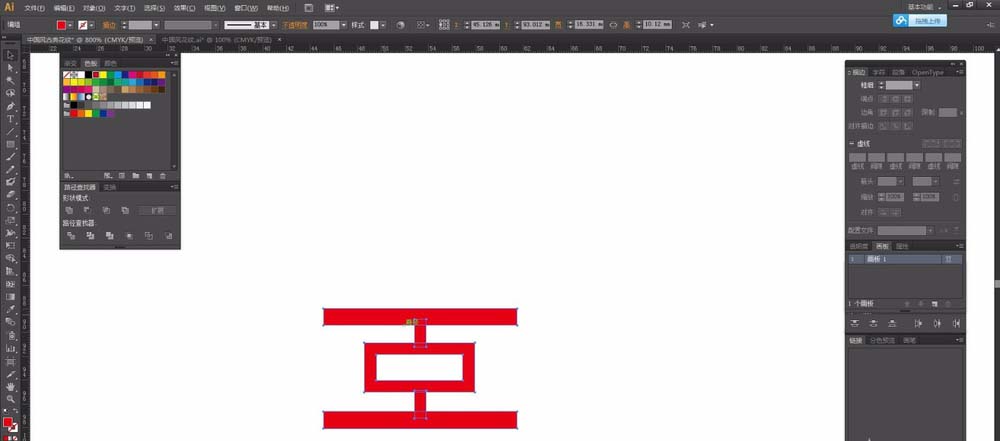Select the Scale tool

click(10, 221)
